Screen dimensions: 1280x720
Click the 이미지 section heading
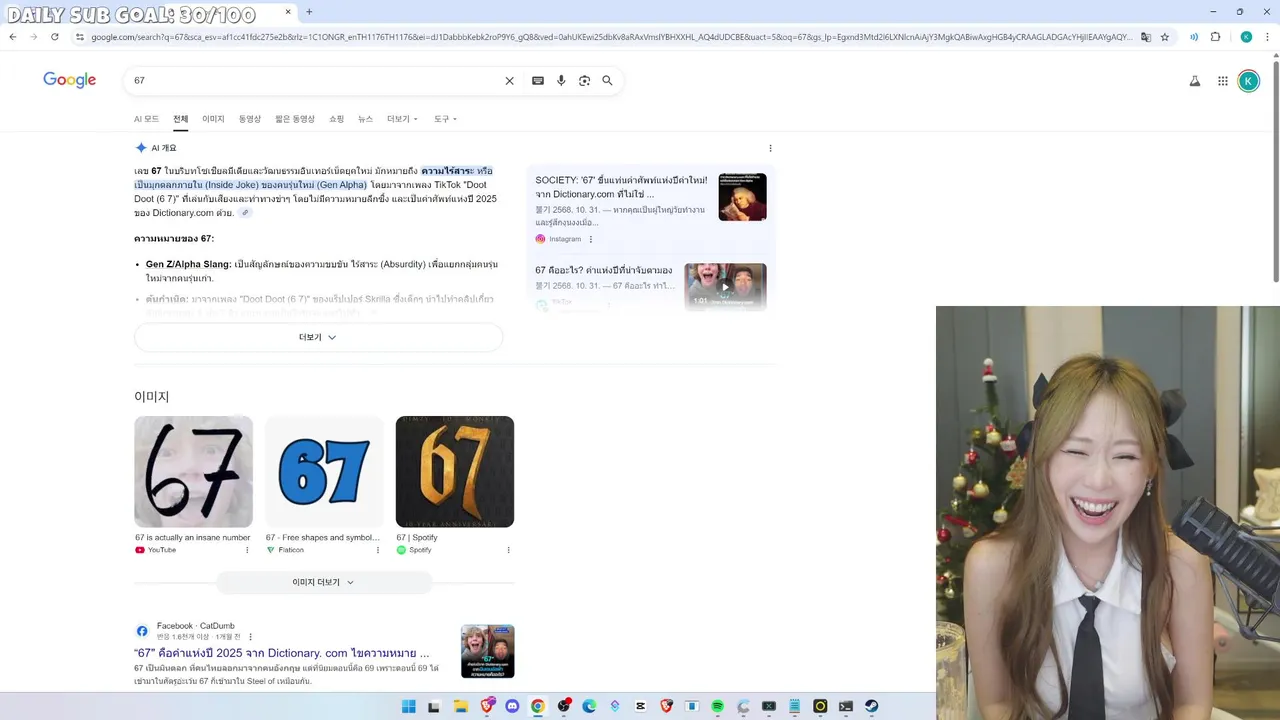click(152, 397)
